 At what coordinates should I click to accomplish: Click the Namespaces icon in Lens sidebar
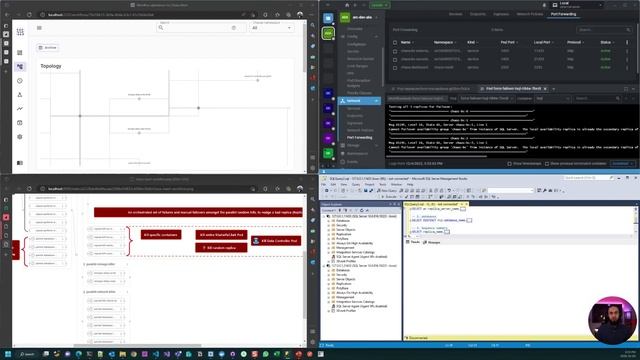342,153
